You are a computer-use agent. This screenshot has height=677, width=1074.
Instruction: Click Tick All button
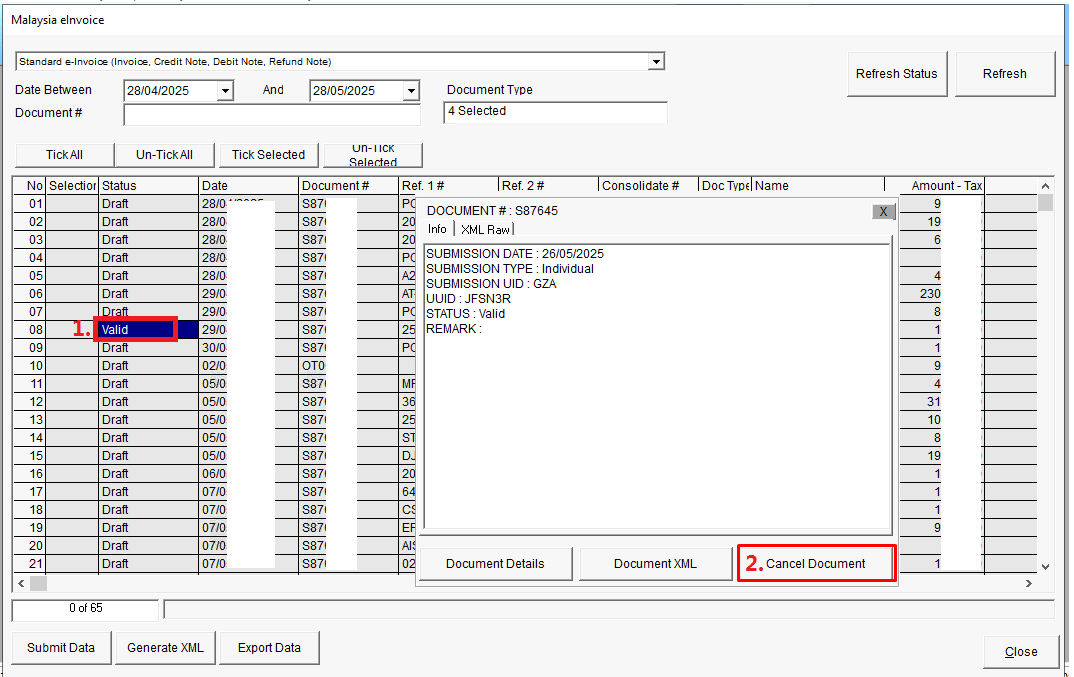point(64,155)
